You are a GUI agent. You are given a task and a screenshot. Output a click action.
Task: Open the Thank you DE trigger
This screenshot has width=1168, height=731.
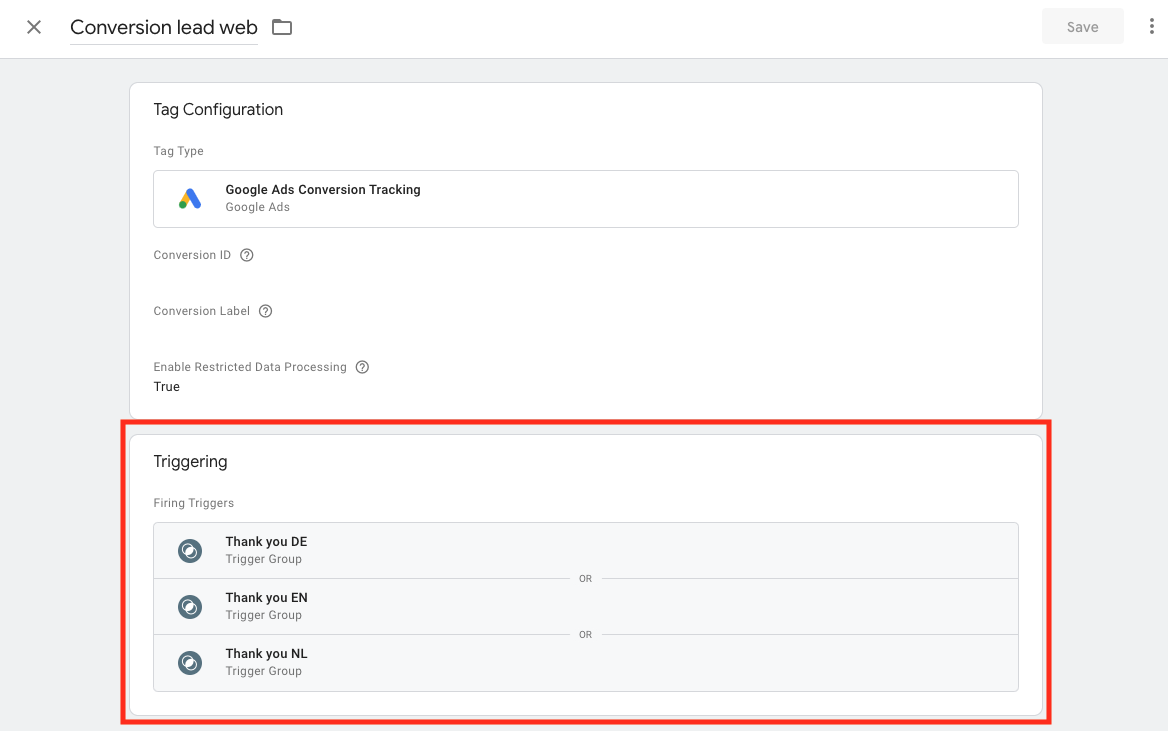pyautogui.click(x=585, y=551)
